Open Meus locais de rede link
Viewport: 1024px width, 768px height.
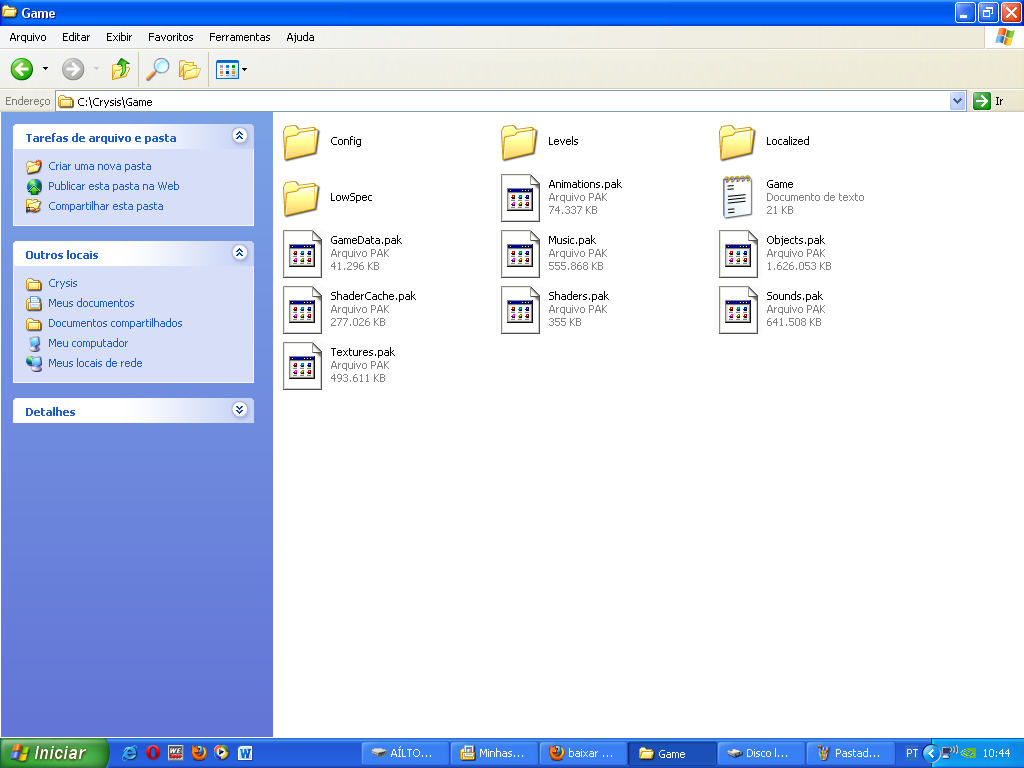coord(95,363)
